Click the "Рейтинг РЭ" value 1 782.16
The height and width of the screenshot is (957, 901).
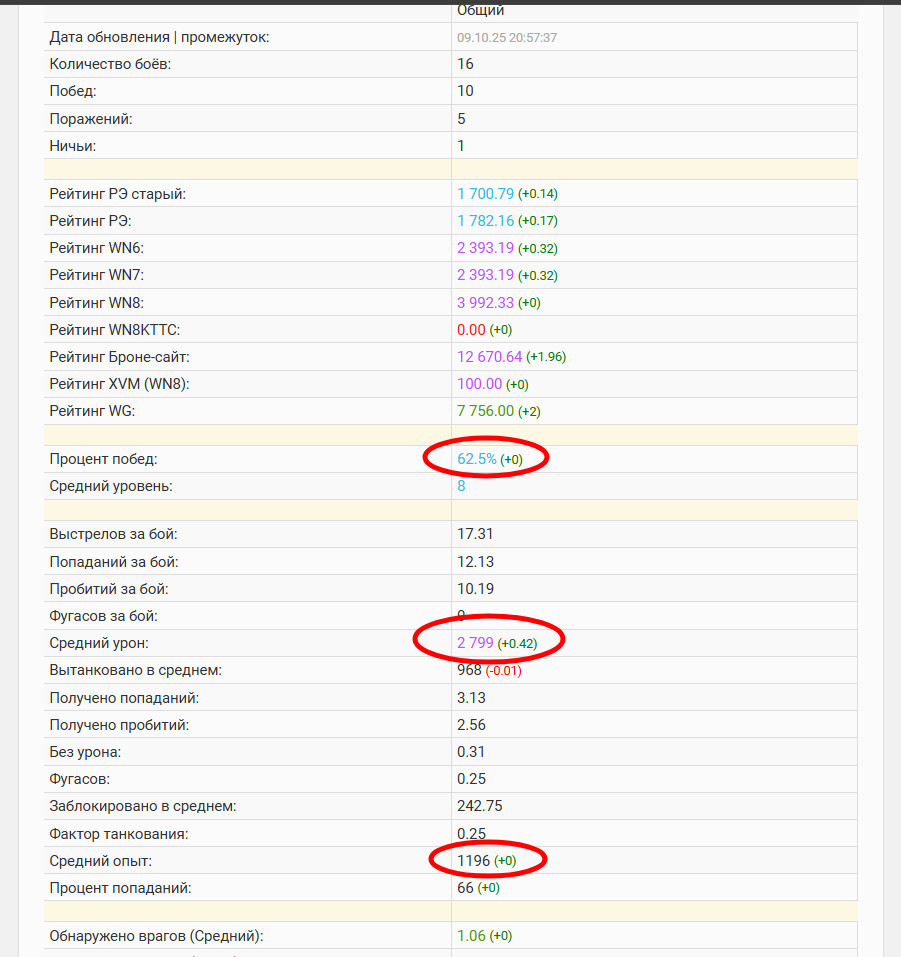(x=485, y=220)
